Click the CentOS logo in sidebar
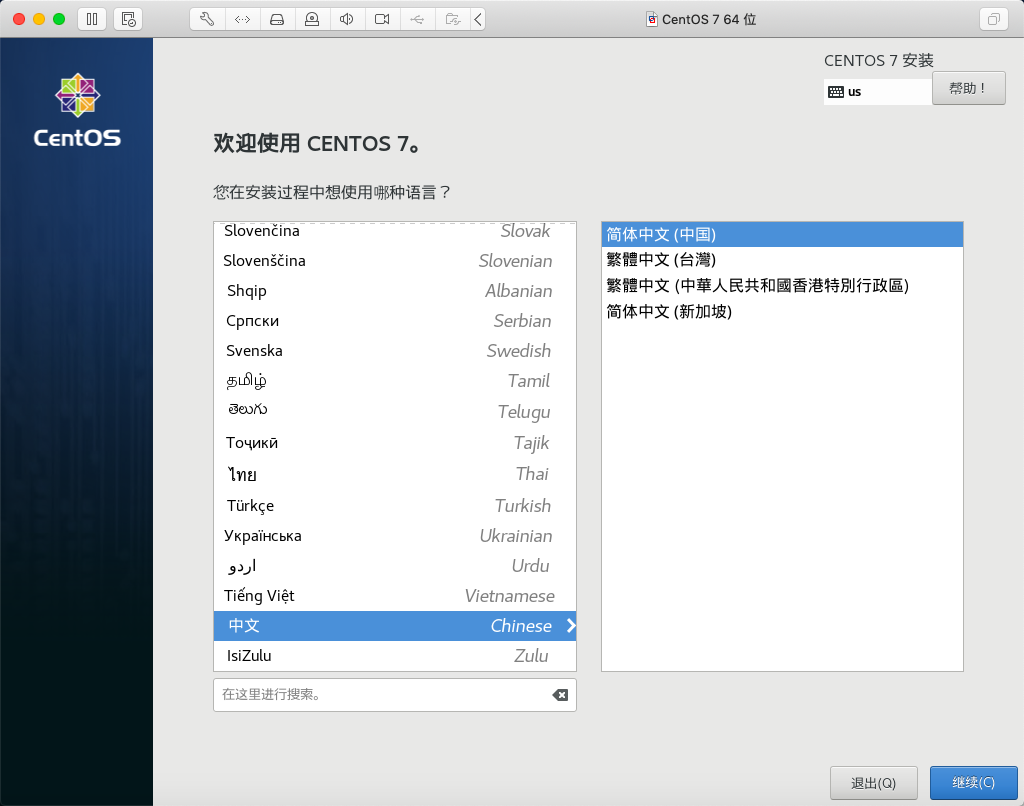The height and width of the screenshot is (806, 1024). pyautogui.click(x=77, y=110)
